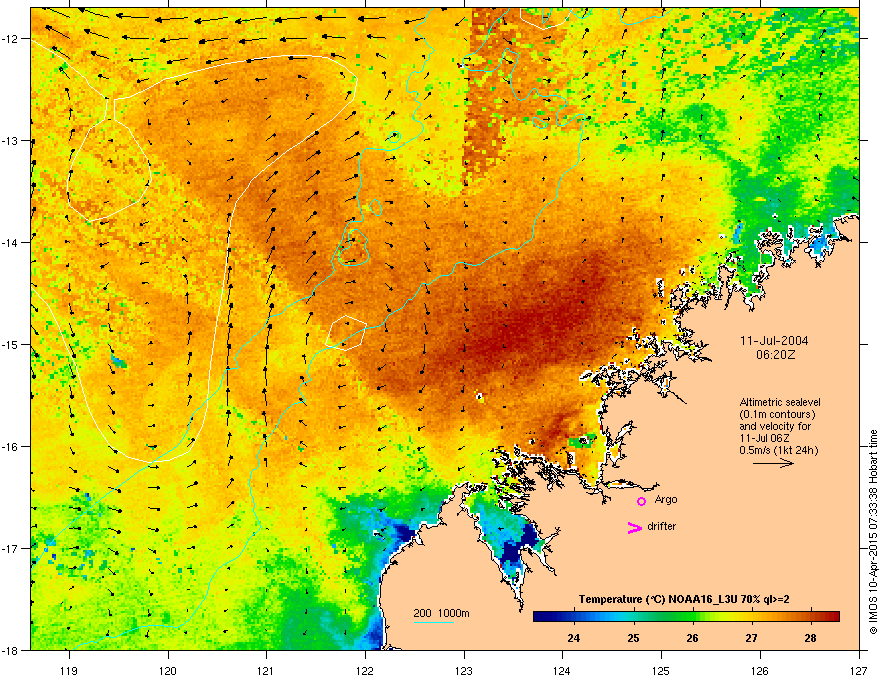Click the longitude axis label 124
Image resolution: width=880 pixels, height=680 pixels.
(562, 670)
